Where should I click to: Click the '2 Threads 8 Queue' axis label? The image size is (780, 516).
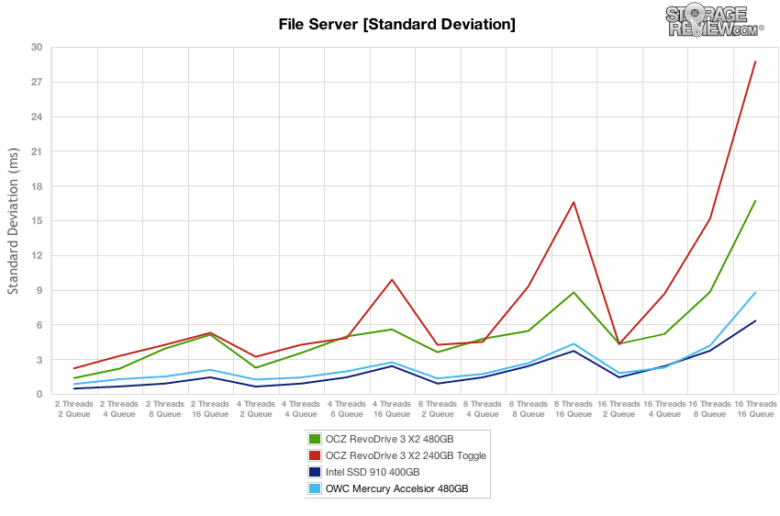point(165,409)
